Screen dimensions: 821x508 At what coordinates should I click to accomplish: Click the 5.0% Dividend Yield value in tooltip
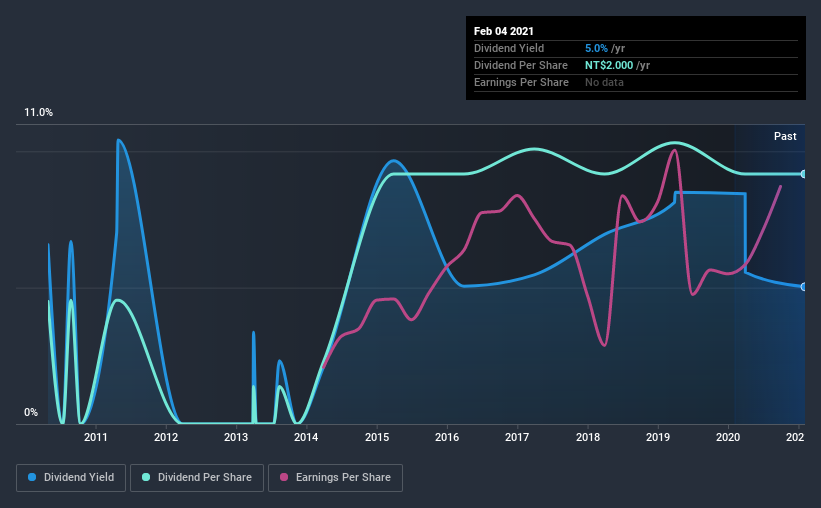point(596,48)
